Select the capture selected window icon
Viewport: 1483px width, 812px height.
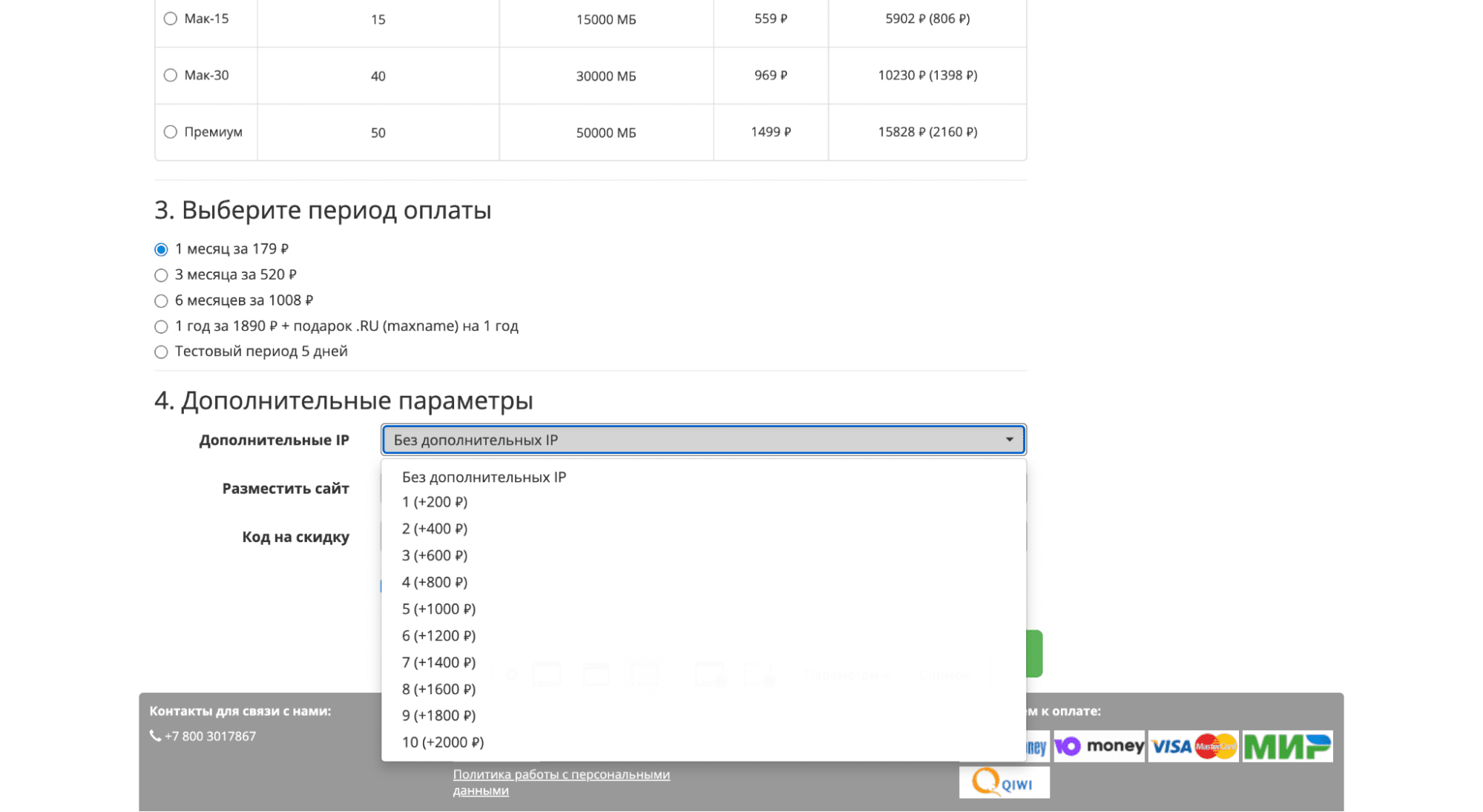[596, 673]
